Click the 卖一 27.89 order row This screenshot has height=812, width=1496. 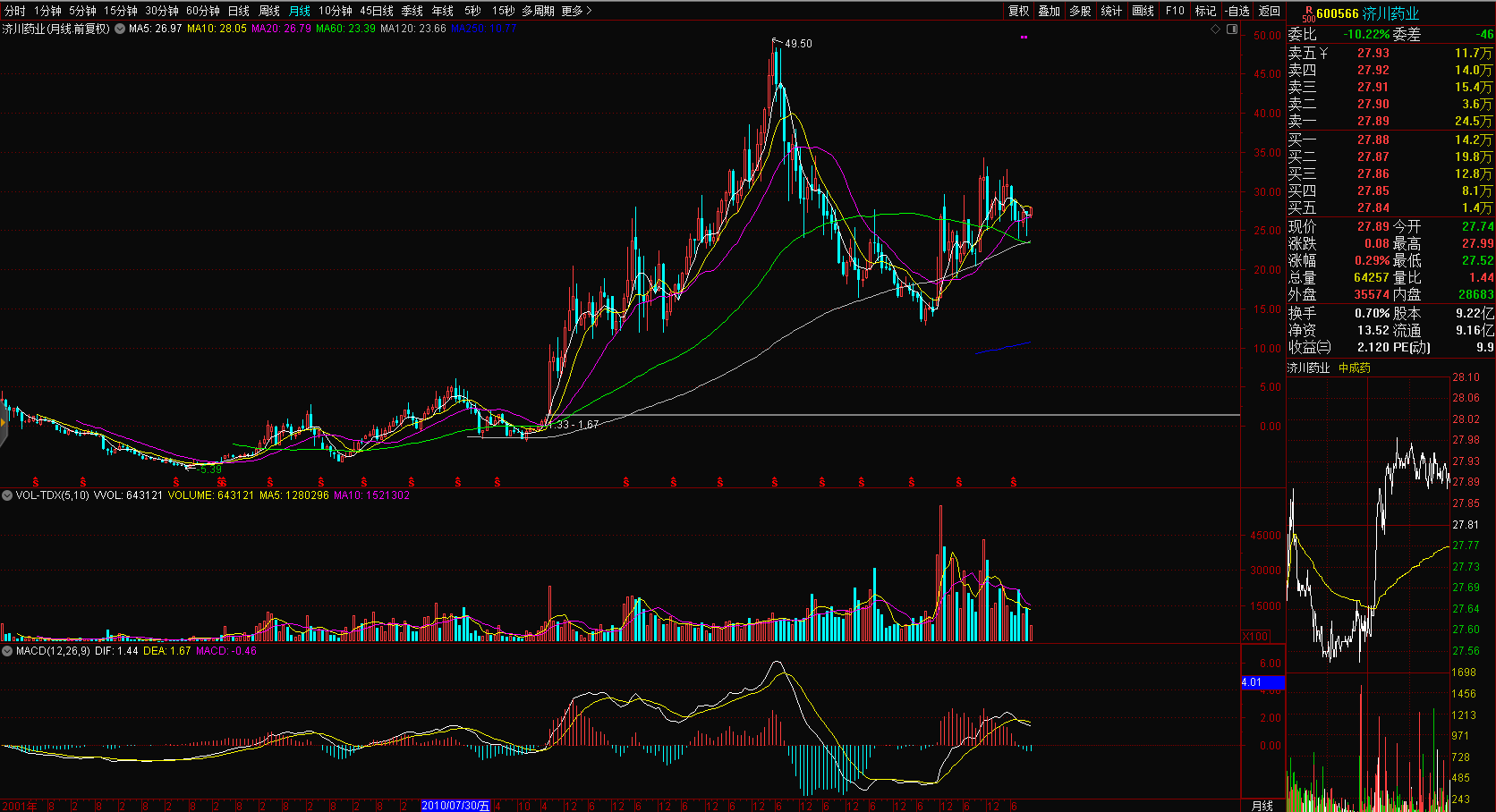tap(1390, 121)
